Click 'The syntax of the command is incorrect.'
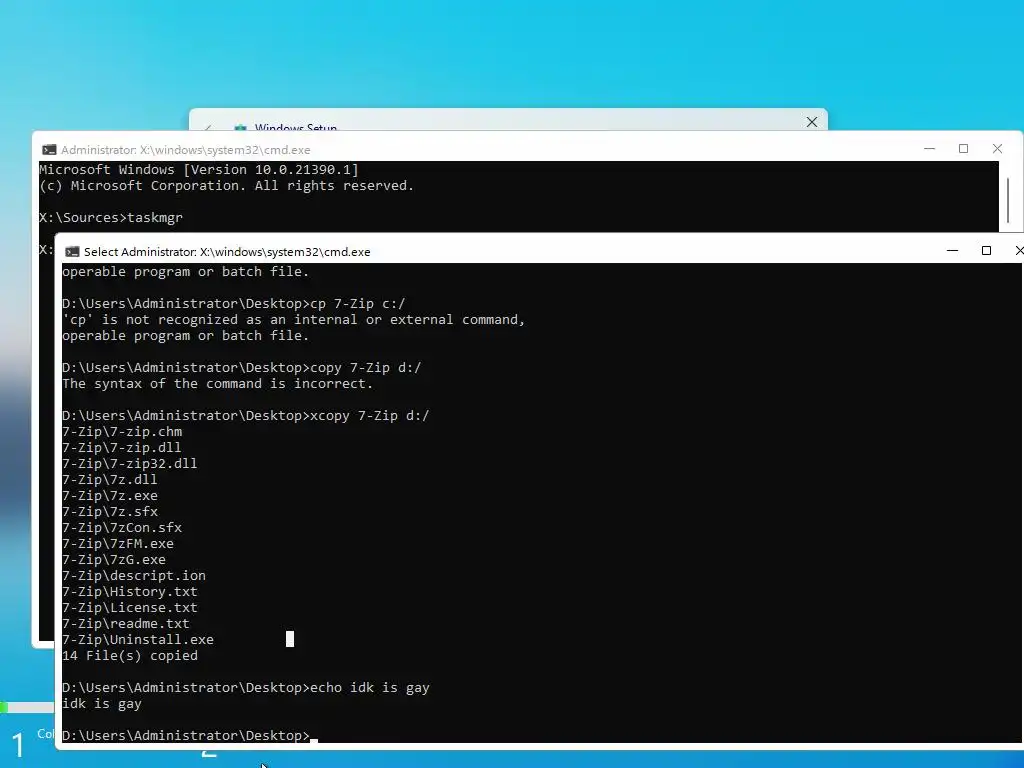The image size is (1024, 768). [x=217, y=383]
